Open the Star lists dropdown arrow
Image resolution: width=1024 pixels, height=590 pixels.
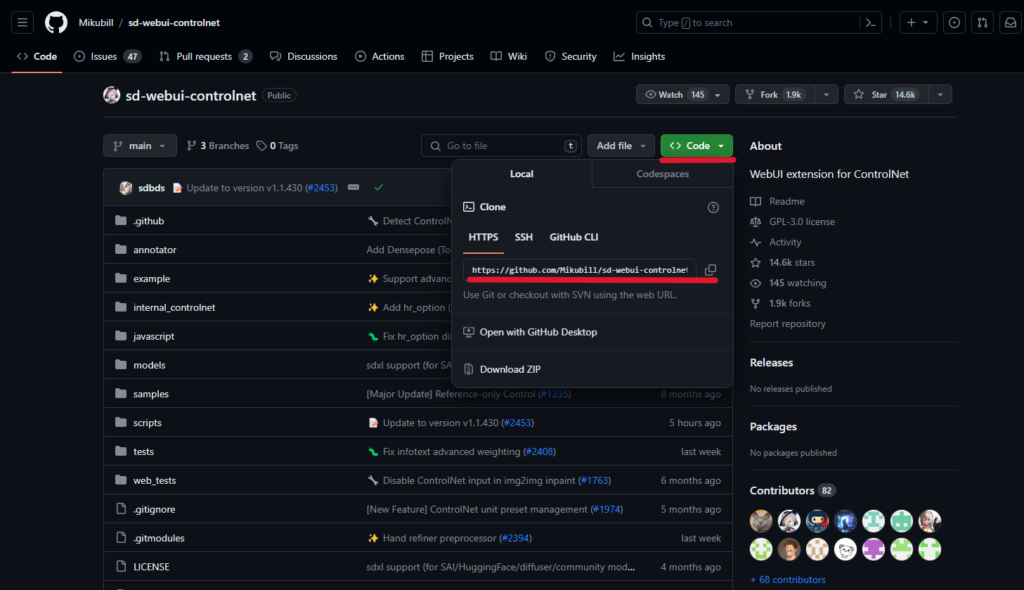point(940,95)
